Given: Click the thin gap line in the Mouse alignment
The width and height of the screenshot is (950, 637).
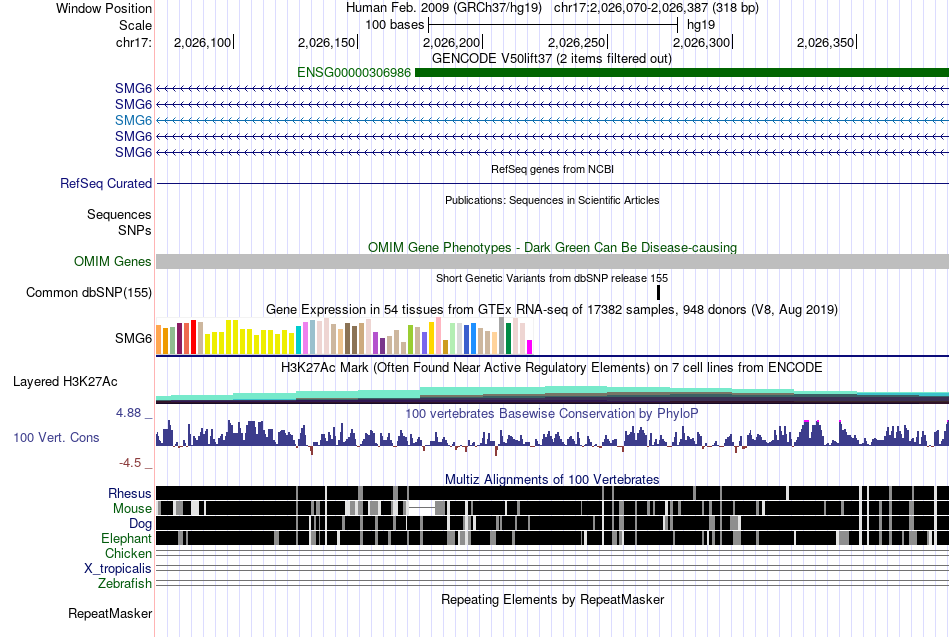Looking at the screenshot, I should coord(422,508).
